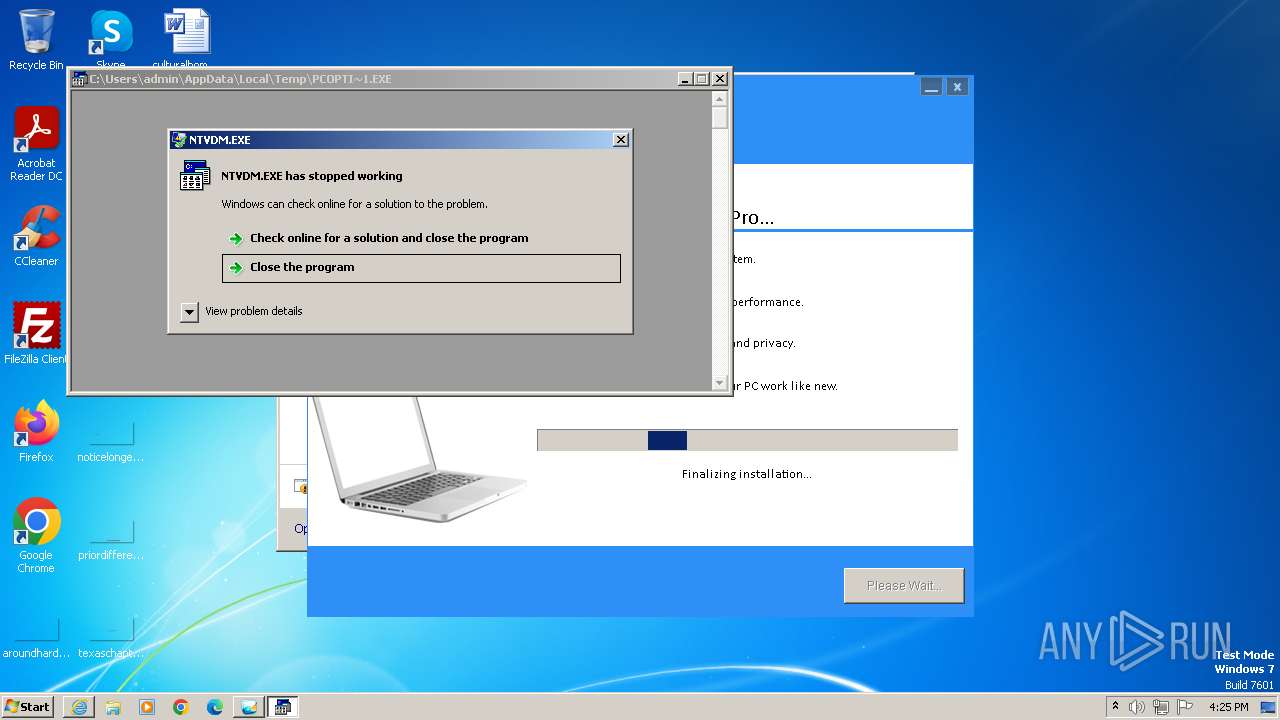Switch to NTVDM taskbar button
The image size is (1280, 720).
tap(283, 707)
